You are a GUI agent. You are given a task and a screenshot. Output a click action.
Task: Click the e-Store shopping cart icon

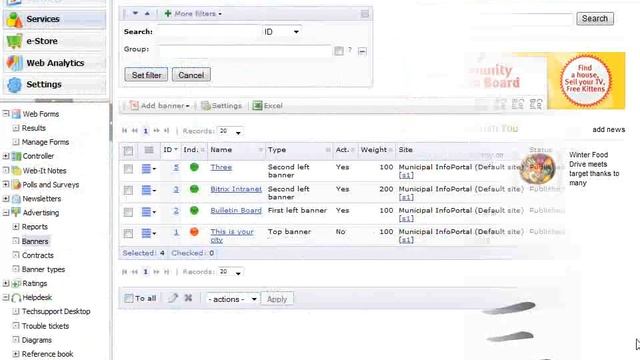[14, 41]
